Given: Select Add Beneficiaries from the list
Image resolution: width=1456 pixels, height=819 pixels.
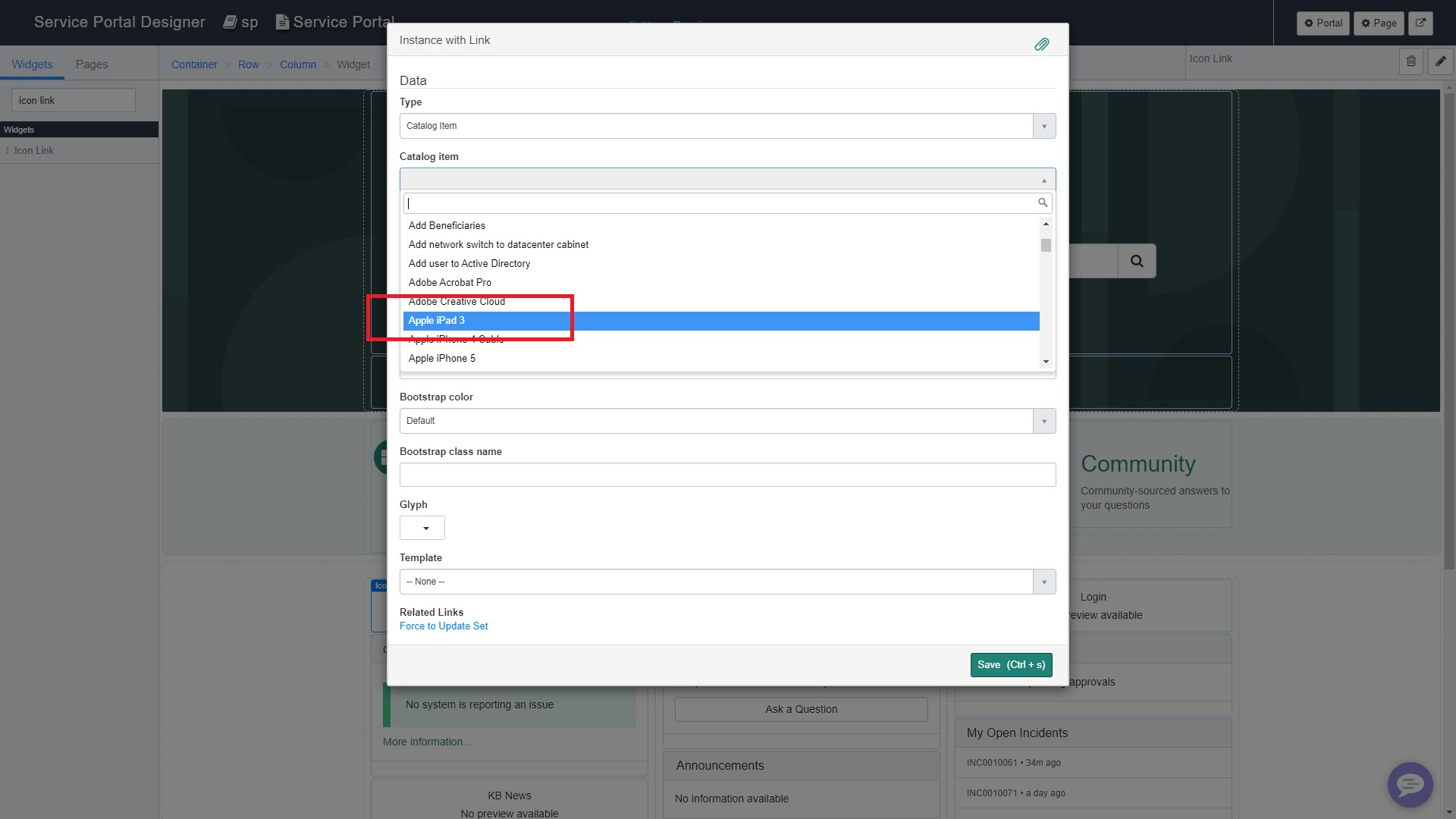Looking at the screenshot, I should point(721,225).
